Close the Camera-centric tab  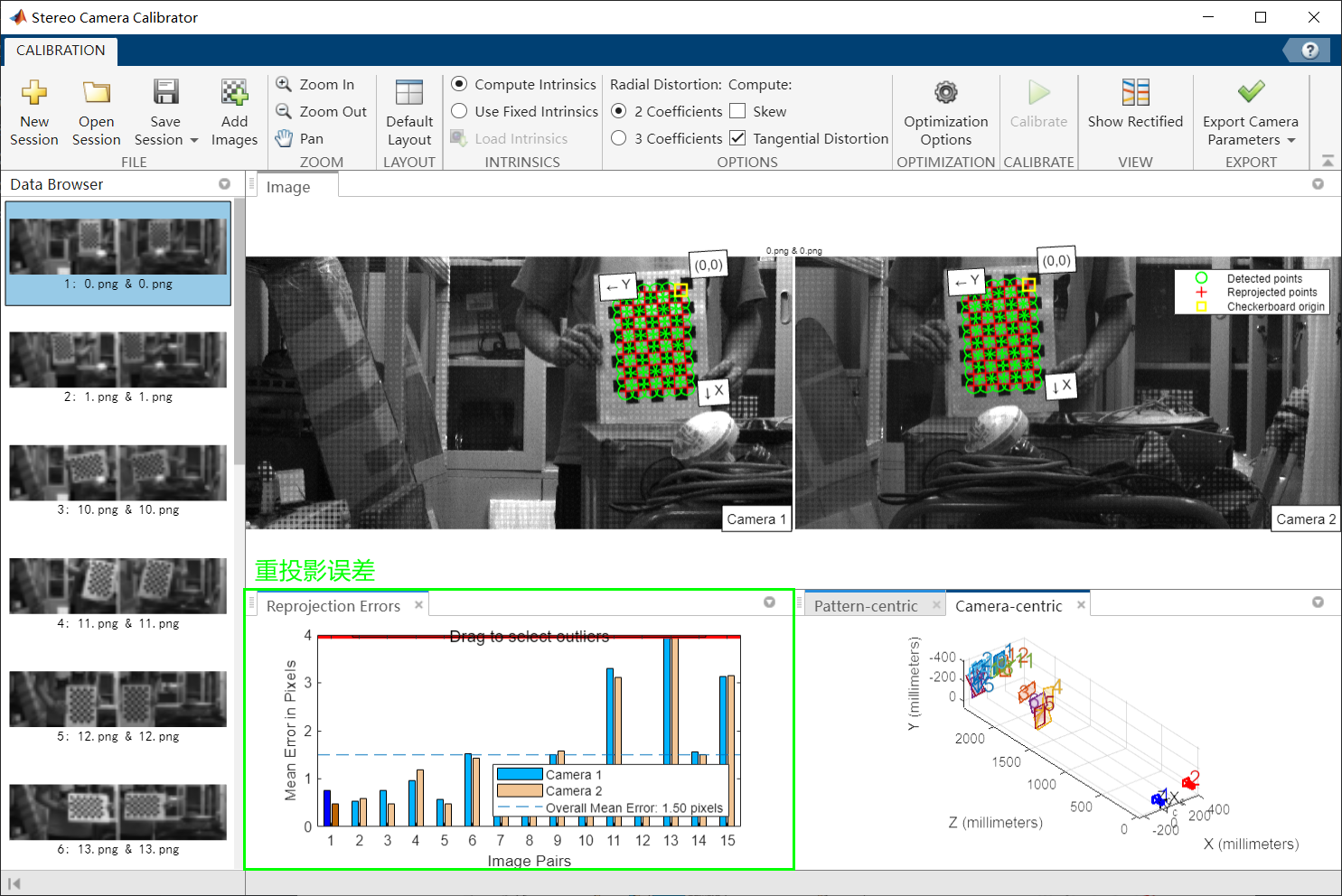[x=1081, y=605]
